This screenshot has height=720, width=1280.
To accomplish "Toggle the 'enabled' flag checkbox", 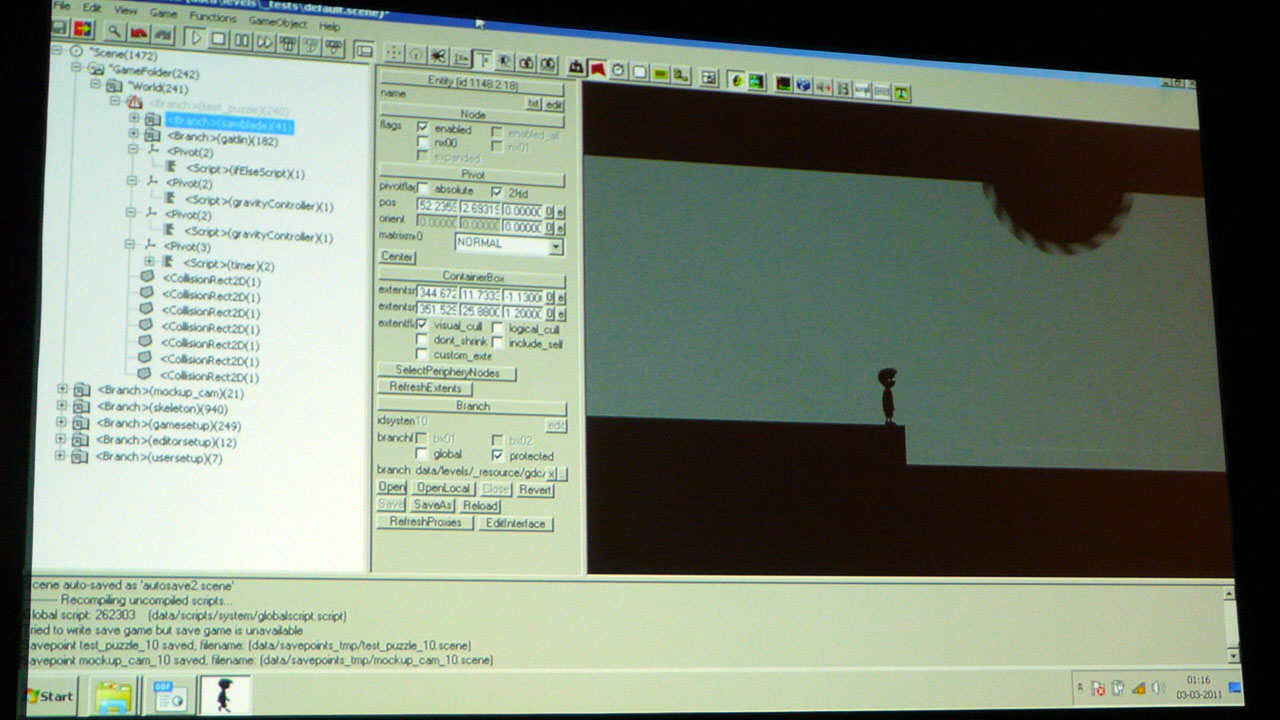I will (x=423, y=128).
